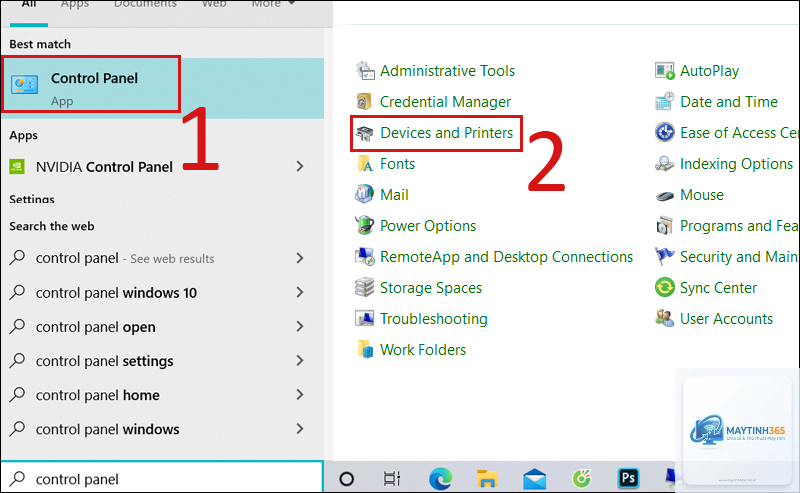Viewport: 800px width, 493px height.
Task: Click the NVIDIA Control Panel icon
Action: point(17,167)
